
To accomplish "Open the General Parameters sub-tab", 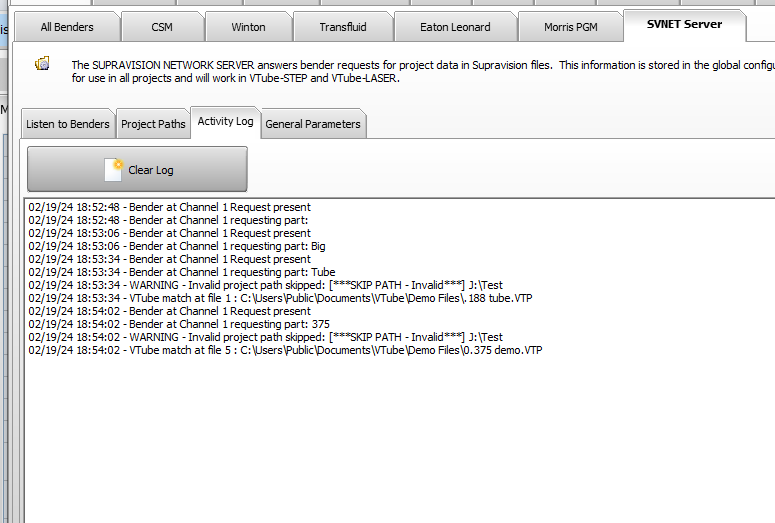I will tap(313, 124).
